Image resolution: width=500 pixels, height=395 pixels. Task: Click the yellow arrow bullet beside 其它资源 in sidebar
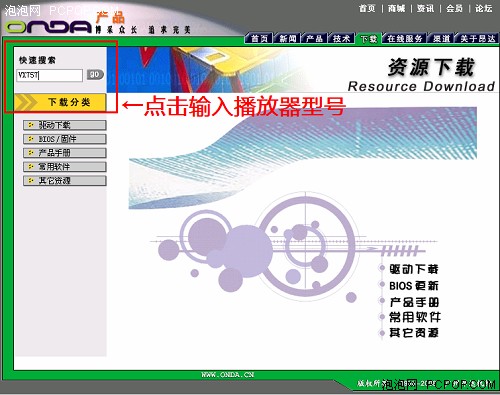pyautogui.click(x=31, y=181)
